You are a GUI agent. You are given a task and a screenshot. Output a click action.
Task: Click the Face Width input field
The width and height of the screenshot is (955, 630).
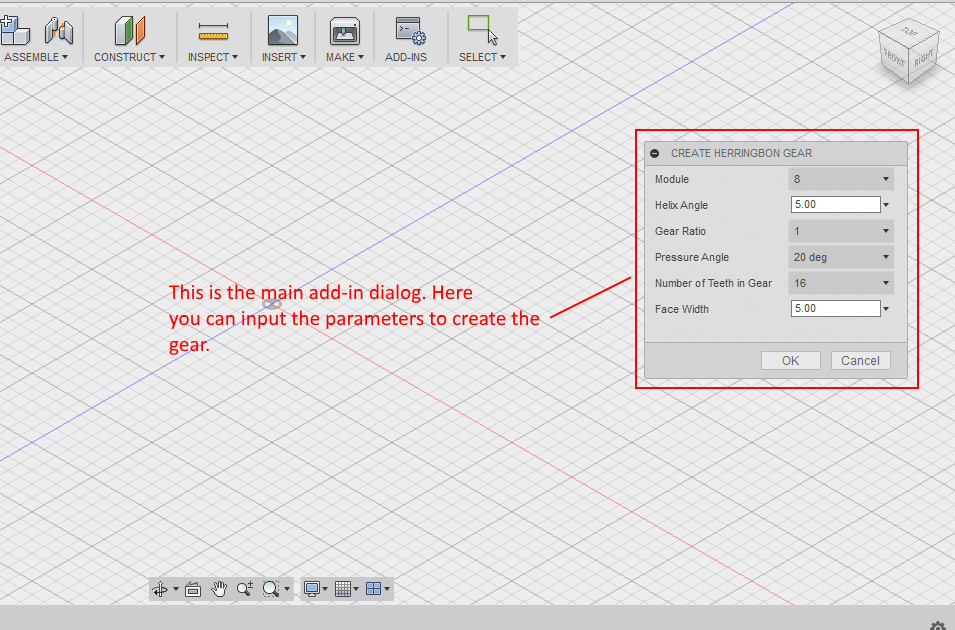point(835,308)
